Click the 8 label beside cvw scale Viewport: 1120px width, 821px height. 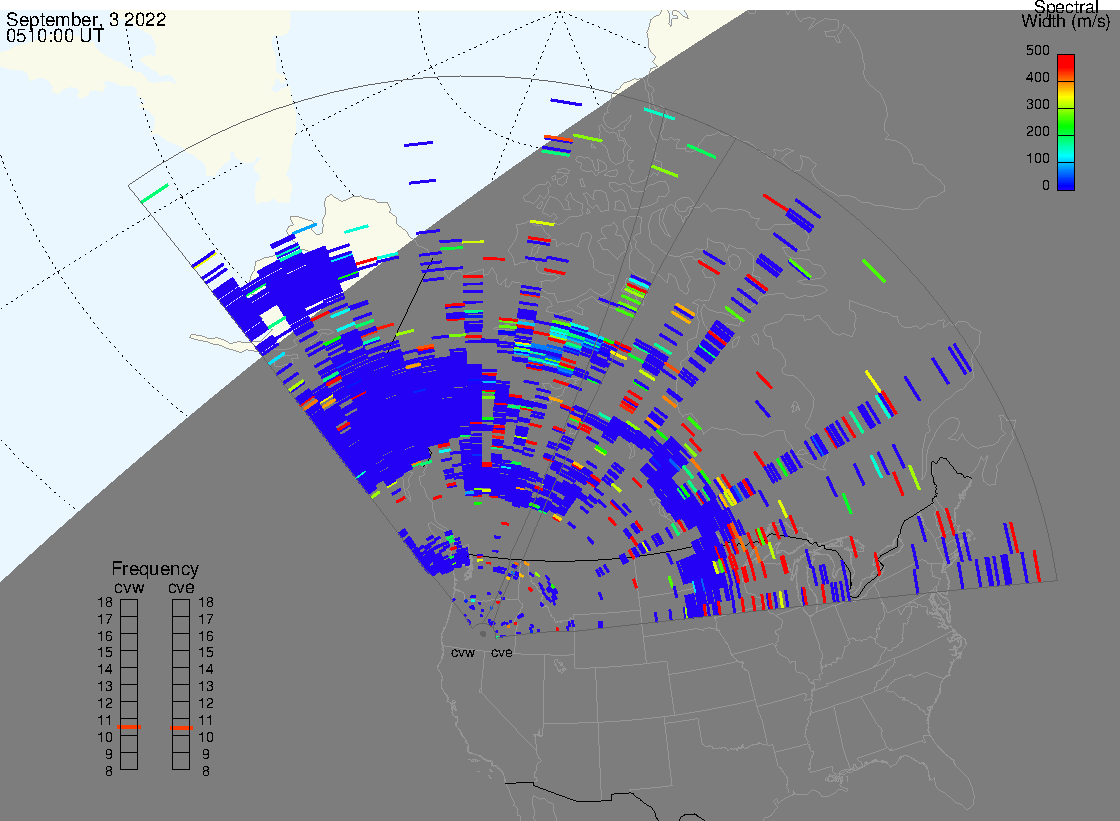coord(109,771)
